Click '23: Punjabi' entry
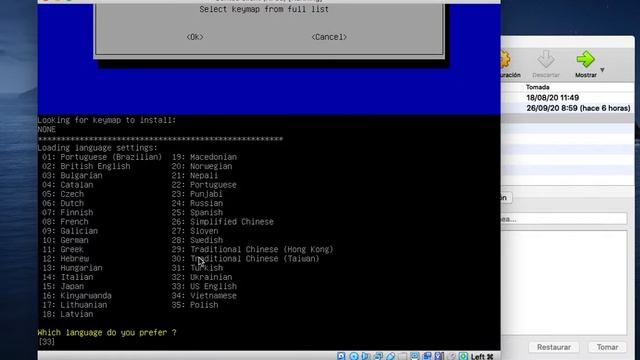The image size is (640, 360). (x=197, y=194)
